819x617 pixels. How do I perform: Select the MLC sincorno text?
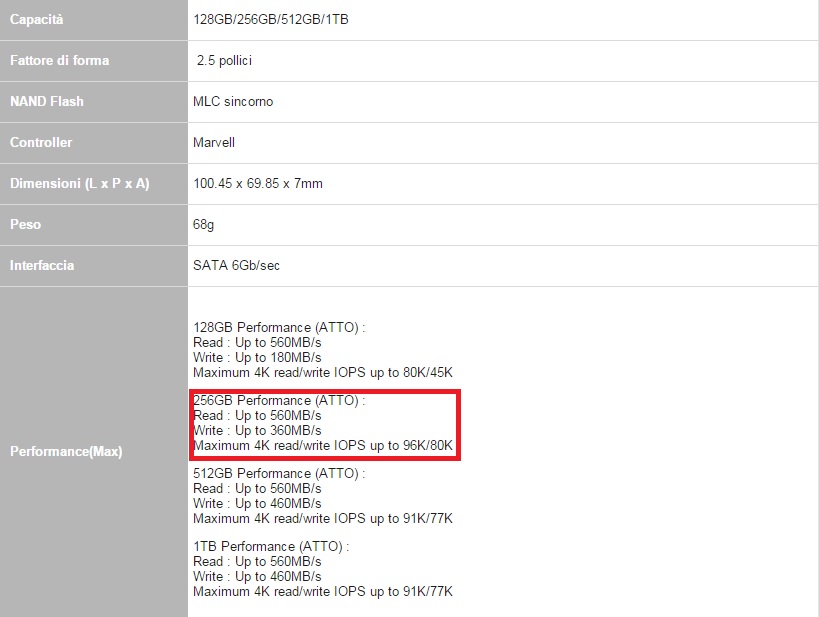coord(232,101)
